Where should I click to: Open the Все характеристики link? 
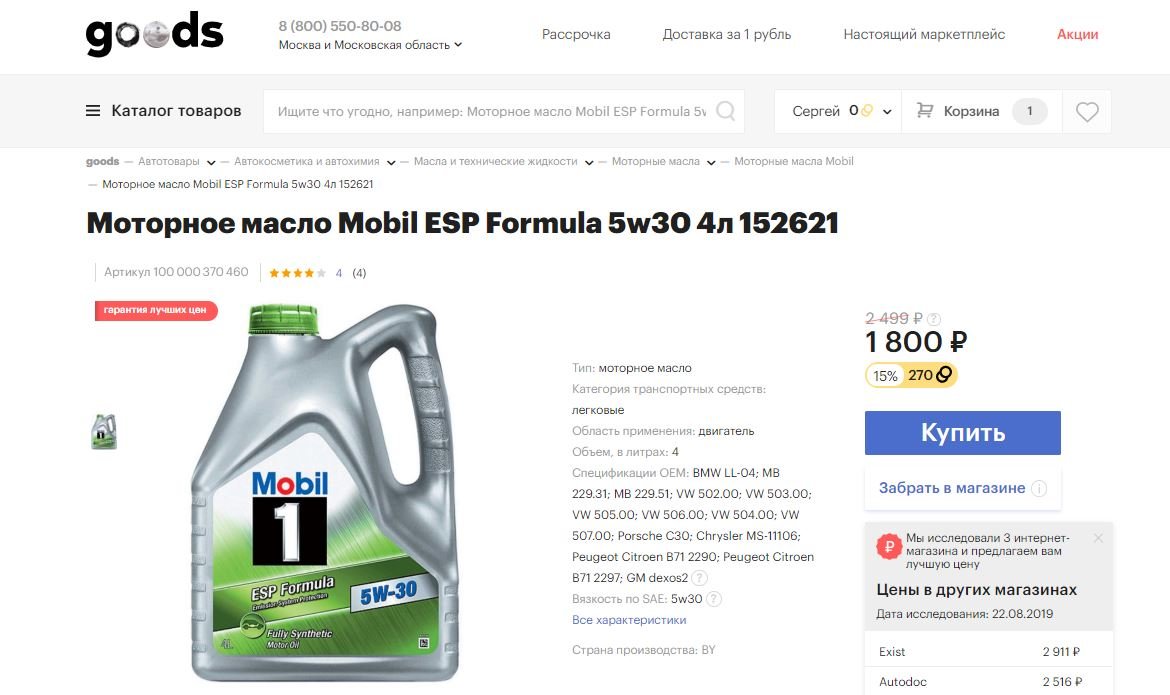[629, 620]
